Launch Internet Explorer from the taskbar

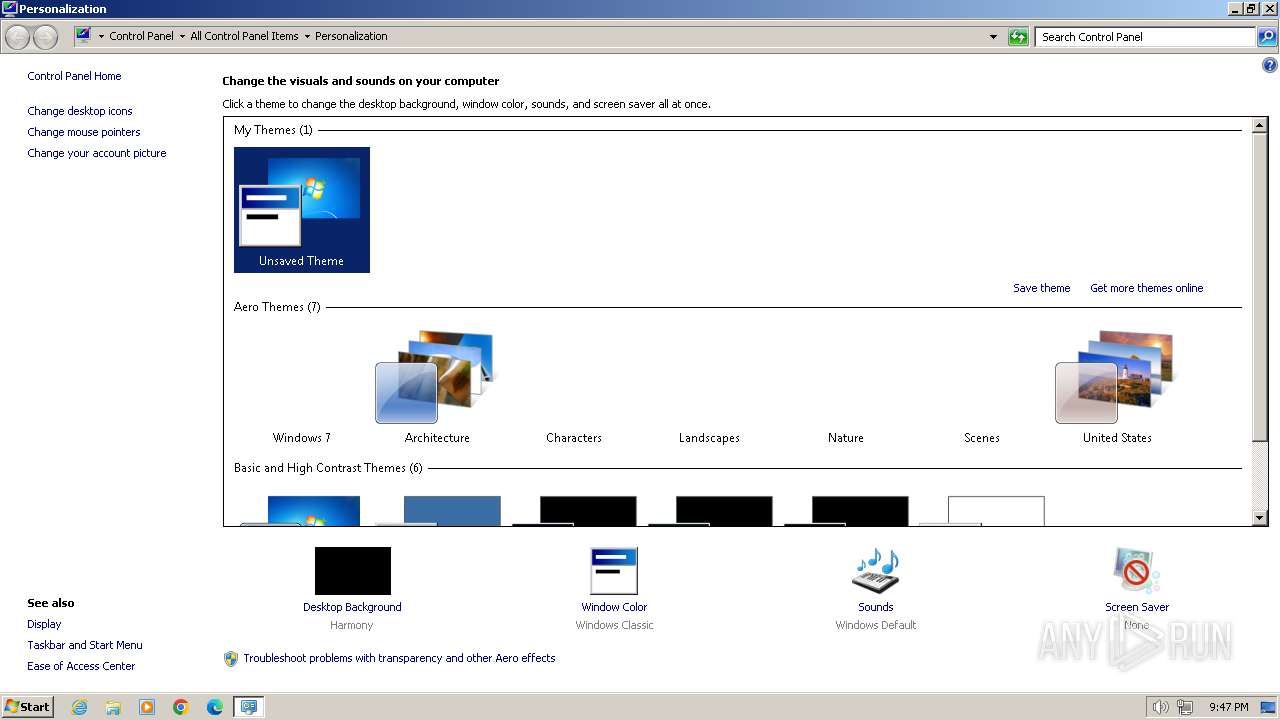coord(79,707)
